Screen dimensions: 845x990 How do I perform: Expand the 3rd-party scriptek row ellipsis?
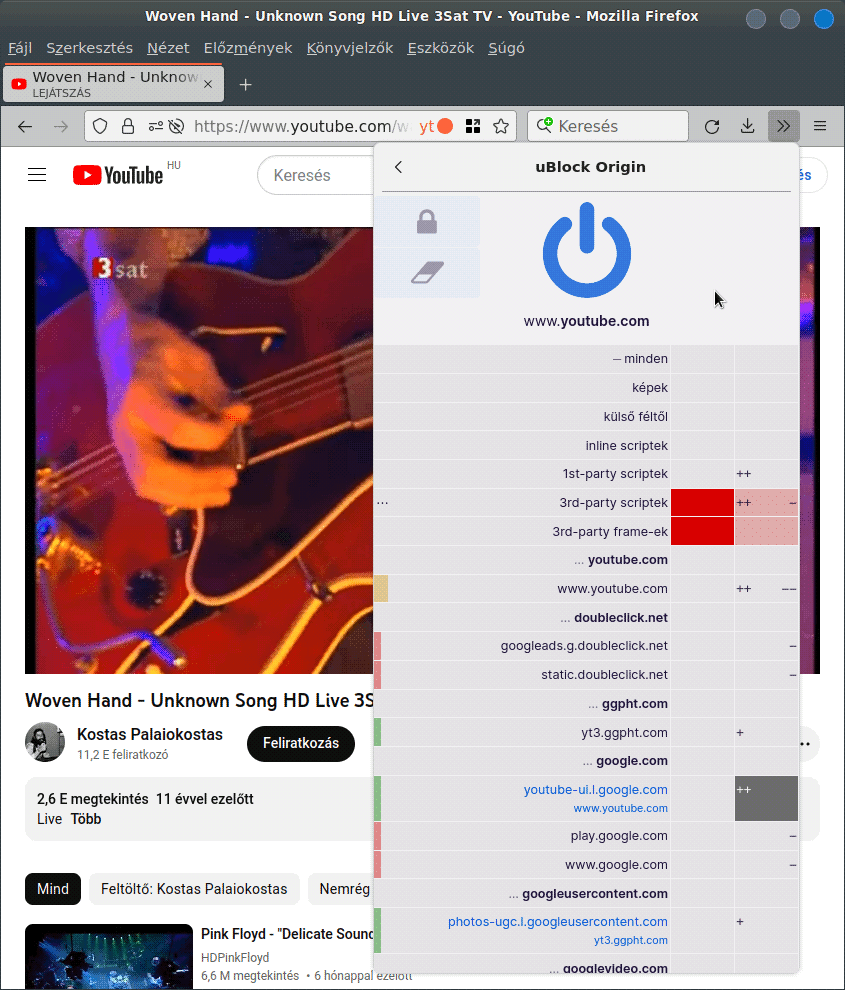pos(382,503)
